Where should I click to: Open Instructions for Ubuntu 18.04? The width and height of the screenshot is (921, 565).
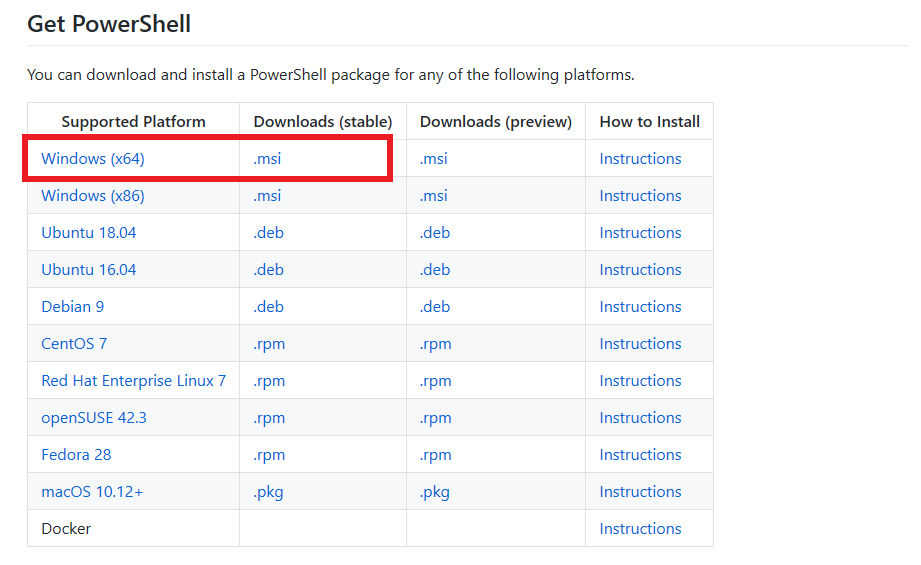[x=640, y=233]
